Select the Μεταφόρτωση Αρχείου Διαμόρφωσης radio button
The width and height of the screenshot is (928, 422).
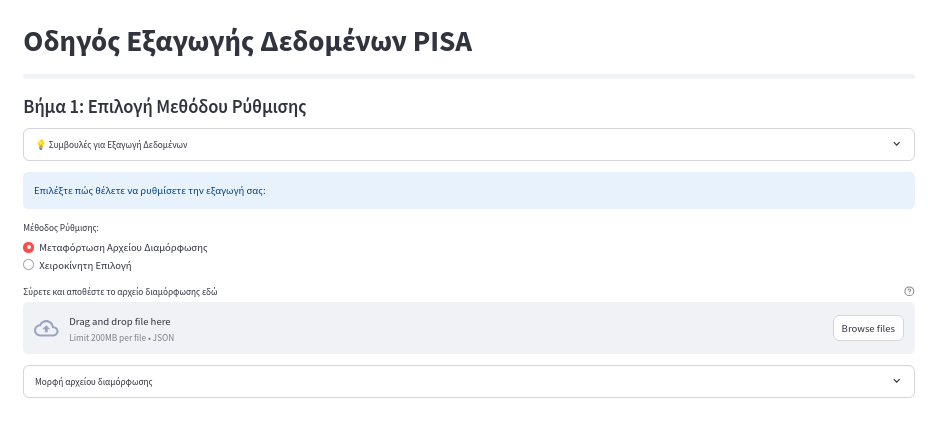click(28, 247)
